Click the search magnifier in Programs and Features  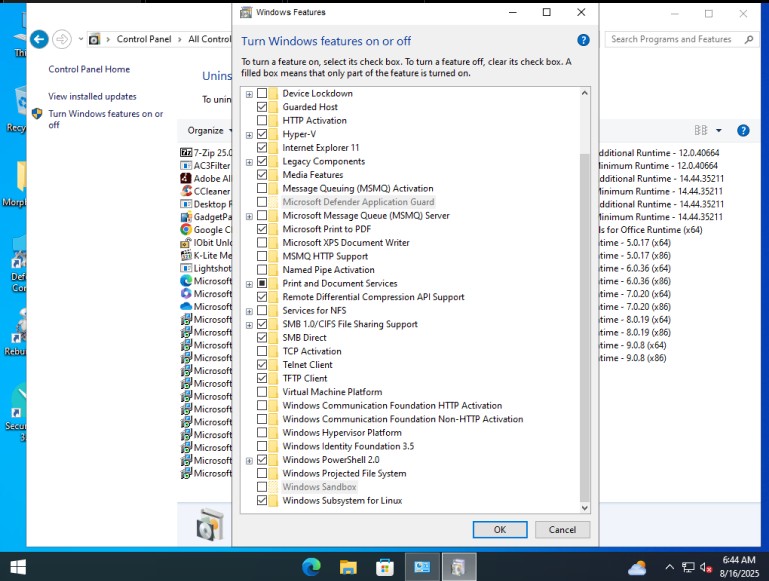pyautogui.click(x=748, y=39)
